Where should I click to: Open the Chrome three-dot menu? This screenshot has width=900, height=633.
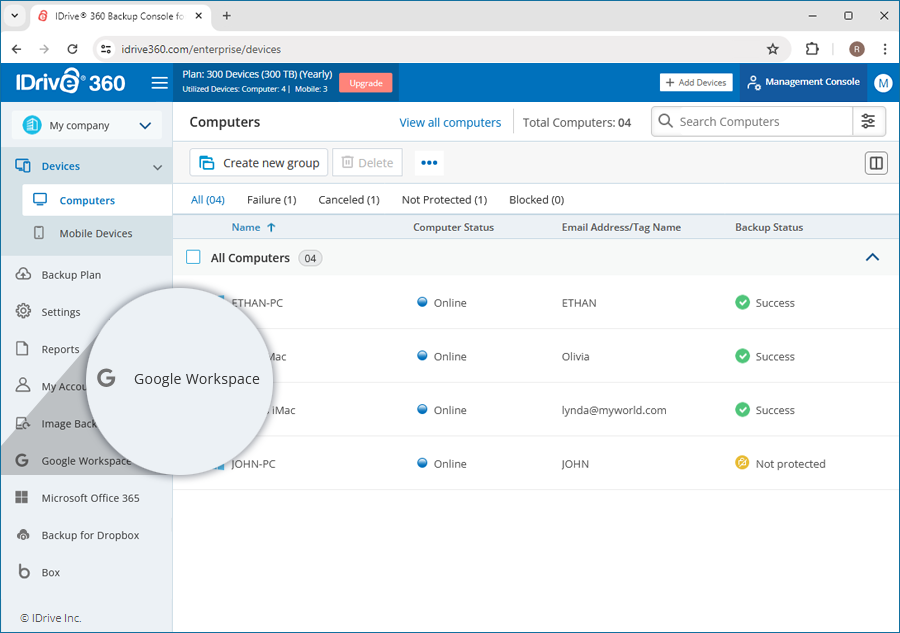(885, 49)
